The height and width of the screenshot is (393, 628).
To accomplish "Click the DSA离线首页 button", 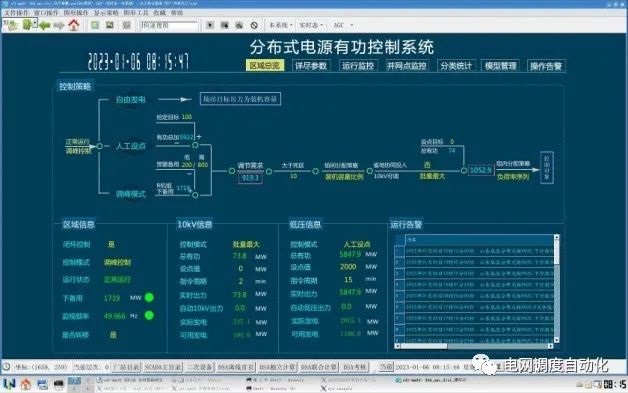I will pyautogui.click(x=236, y=367).
